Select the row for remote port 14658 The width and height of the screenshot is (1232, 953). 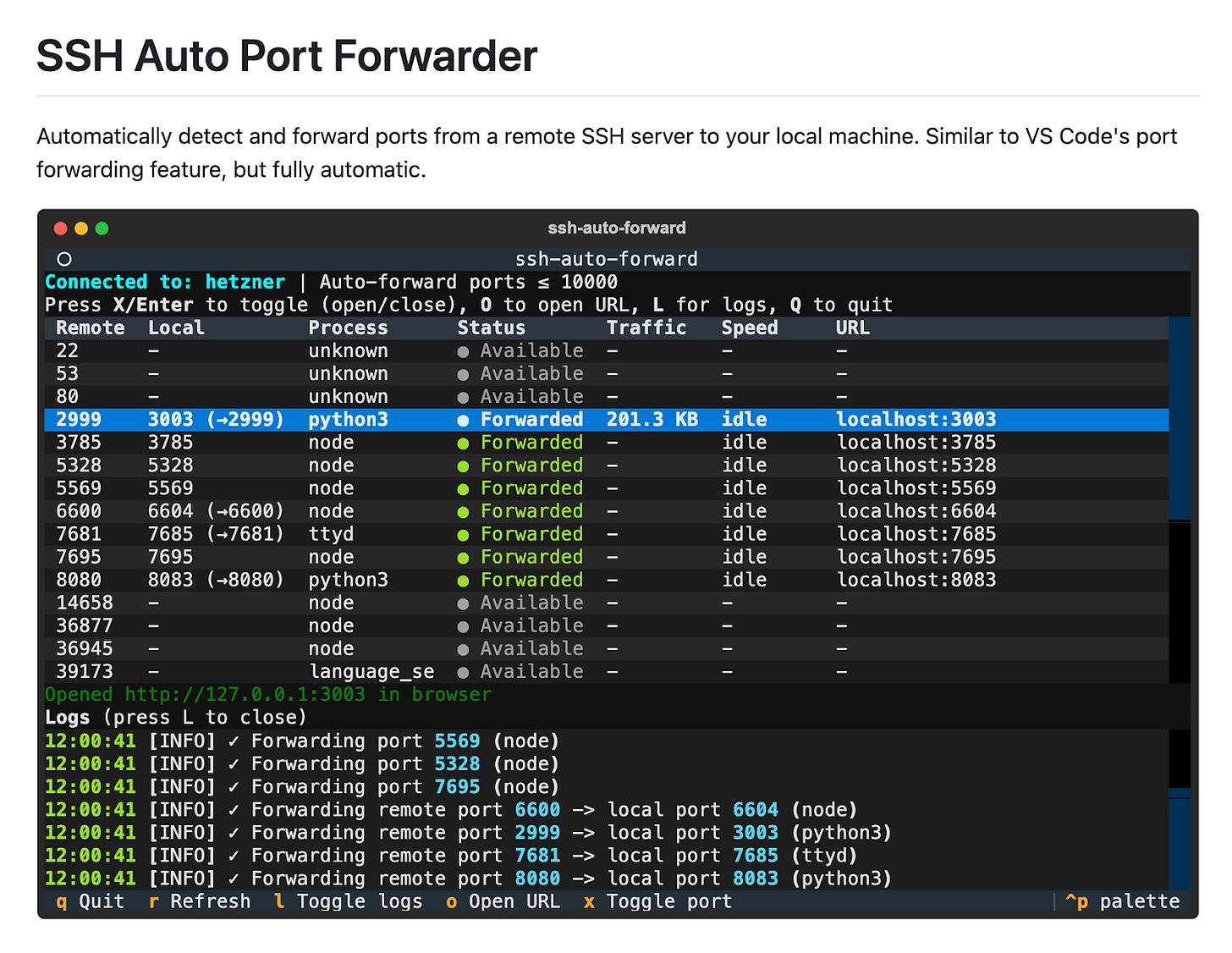pyautogui.click(x=606, y=603)
